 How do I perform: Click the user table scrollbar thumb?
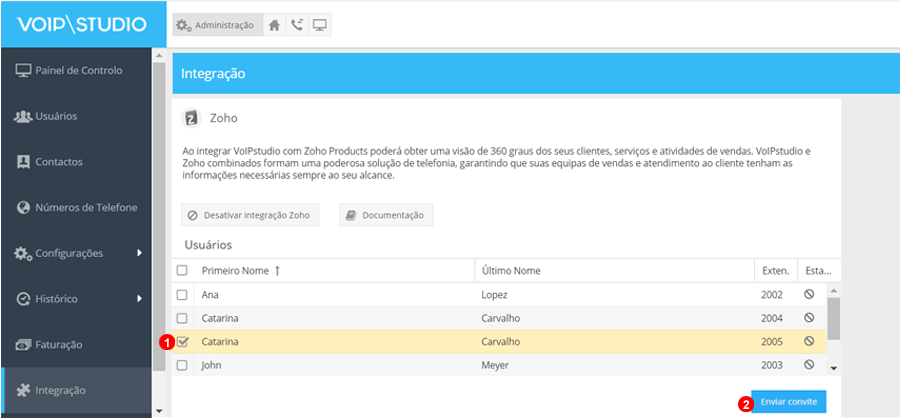[834, 318]
